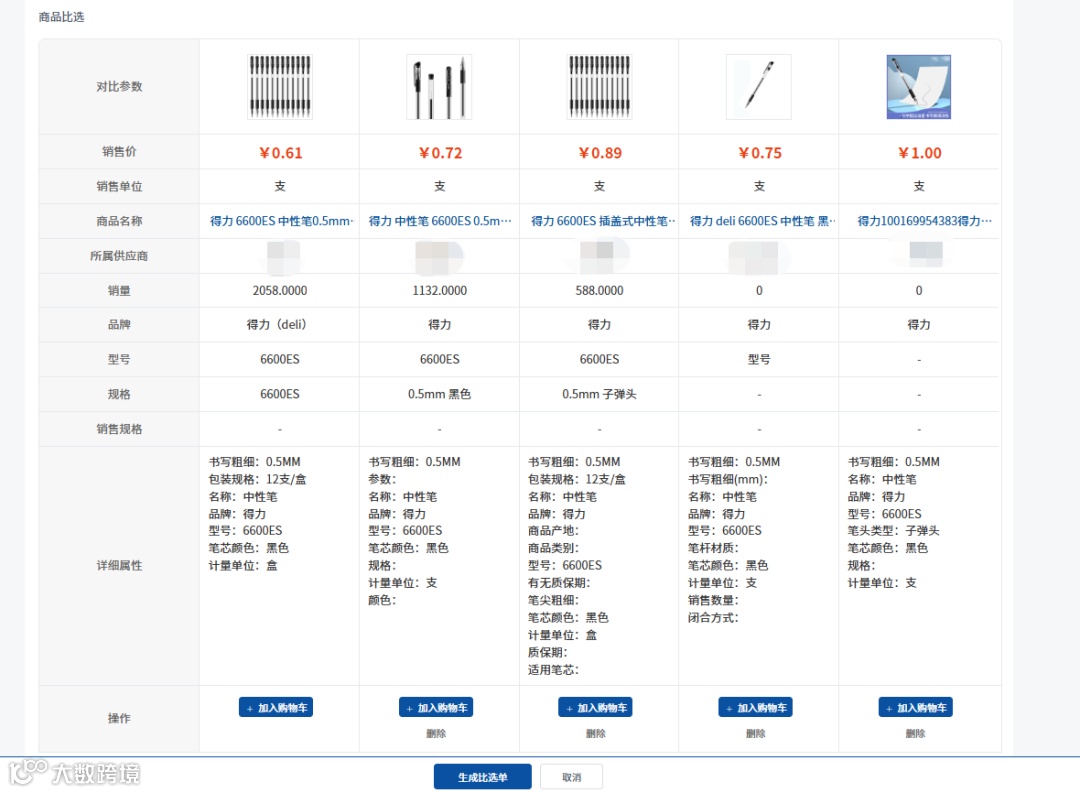Select the price ¥1.00

tap(920, 153)
